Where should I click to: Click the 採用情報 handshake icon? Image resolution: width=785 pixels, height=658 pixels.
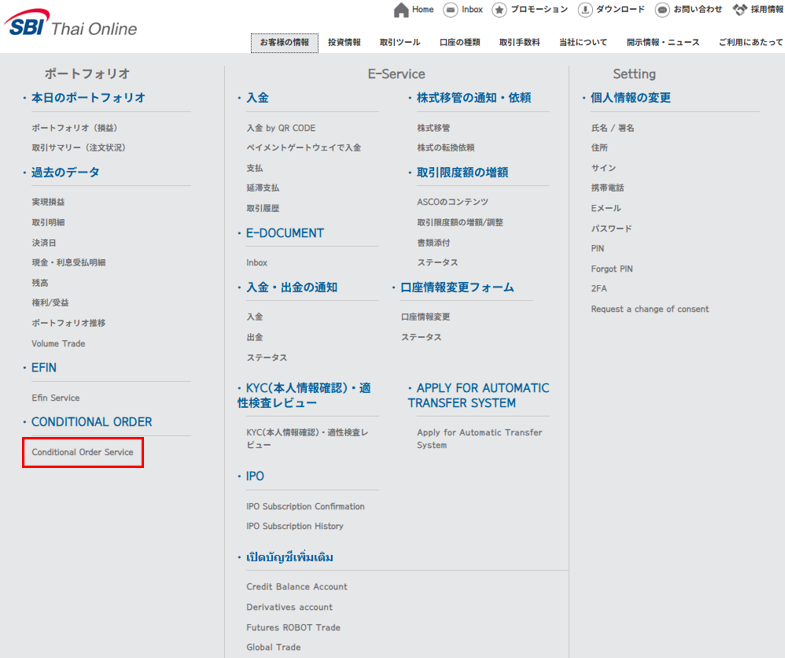click(740, 10)
